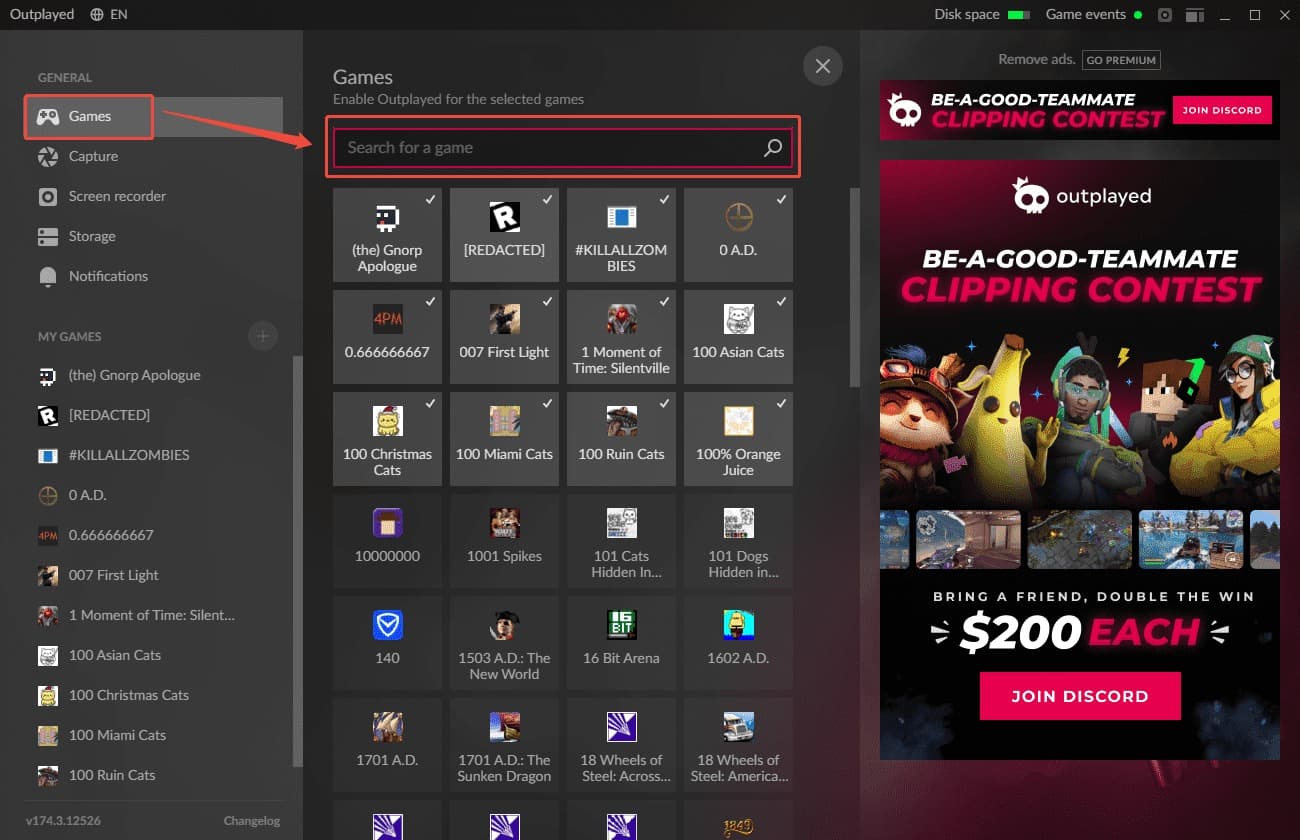Select the 10000000 game tile
This screenshot has height=840, width=1300.
tap(387, 541)
